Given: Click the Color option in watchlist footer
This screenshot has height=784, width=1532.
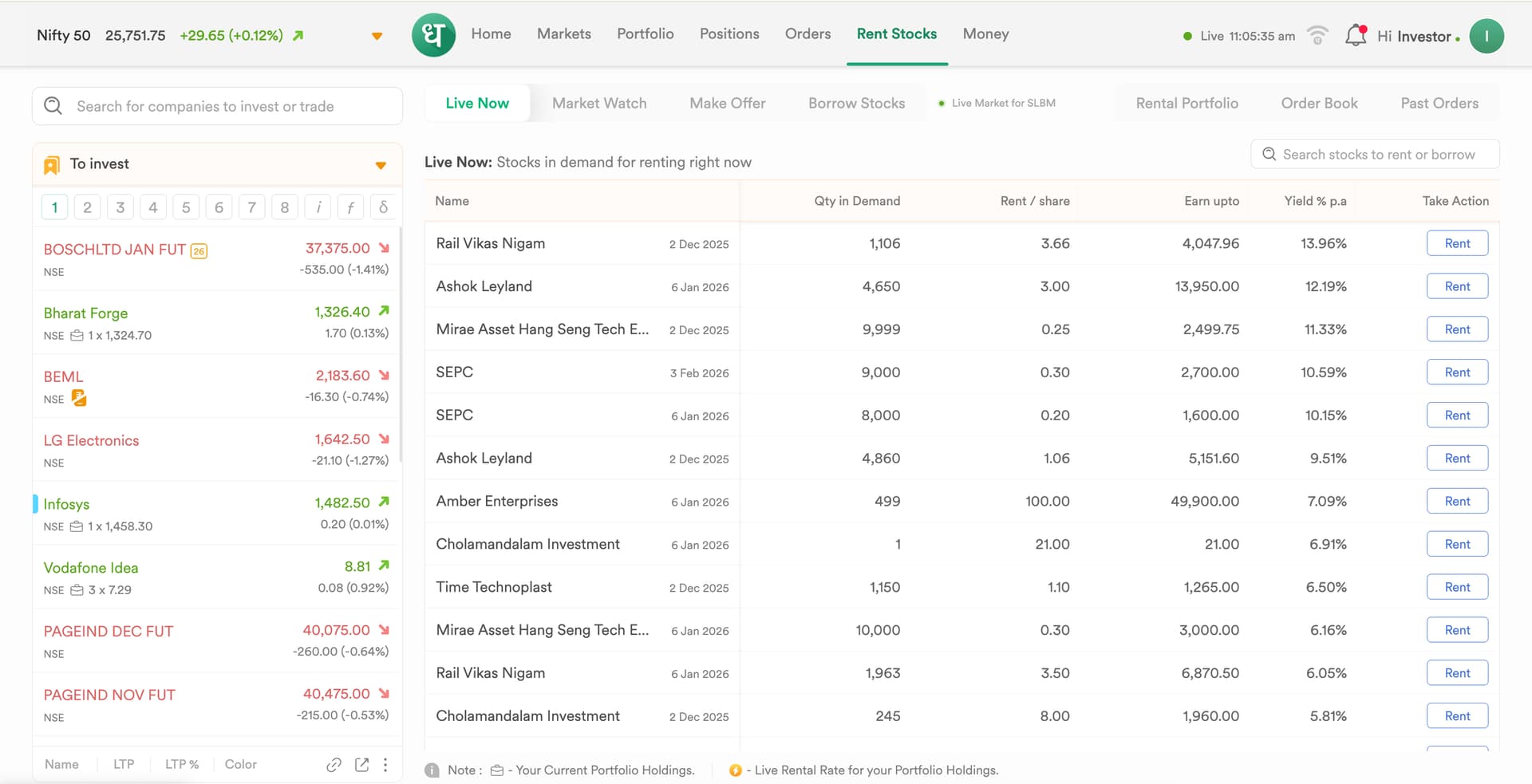Looking at the screenshot, I should 240,765.
